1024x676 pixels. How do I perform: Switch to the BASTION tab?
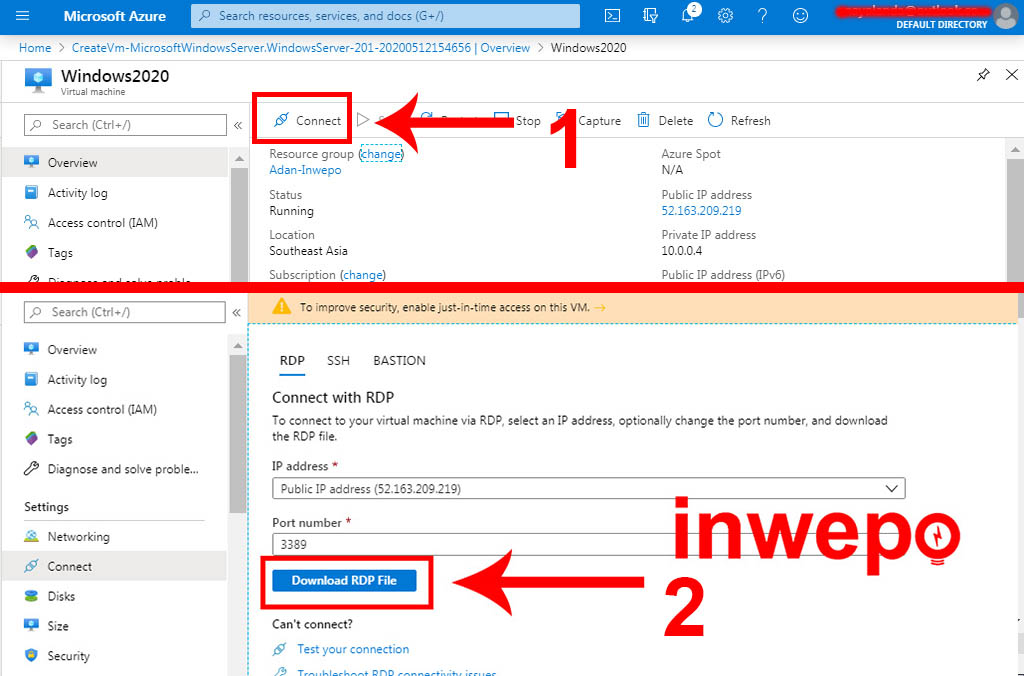[399, 360]
